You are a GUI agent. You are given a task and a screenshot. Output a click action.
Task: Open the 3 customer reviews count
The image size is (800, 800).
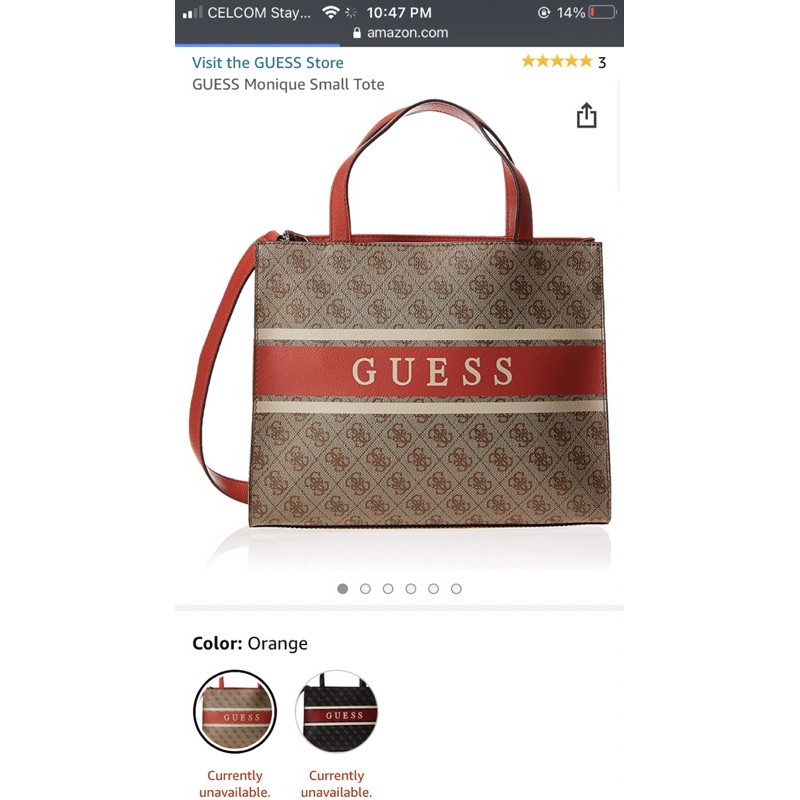[x=602, y=63]
